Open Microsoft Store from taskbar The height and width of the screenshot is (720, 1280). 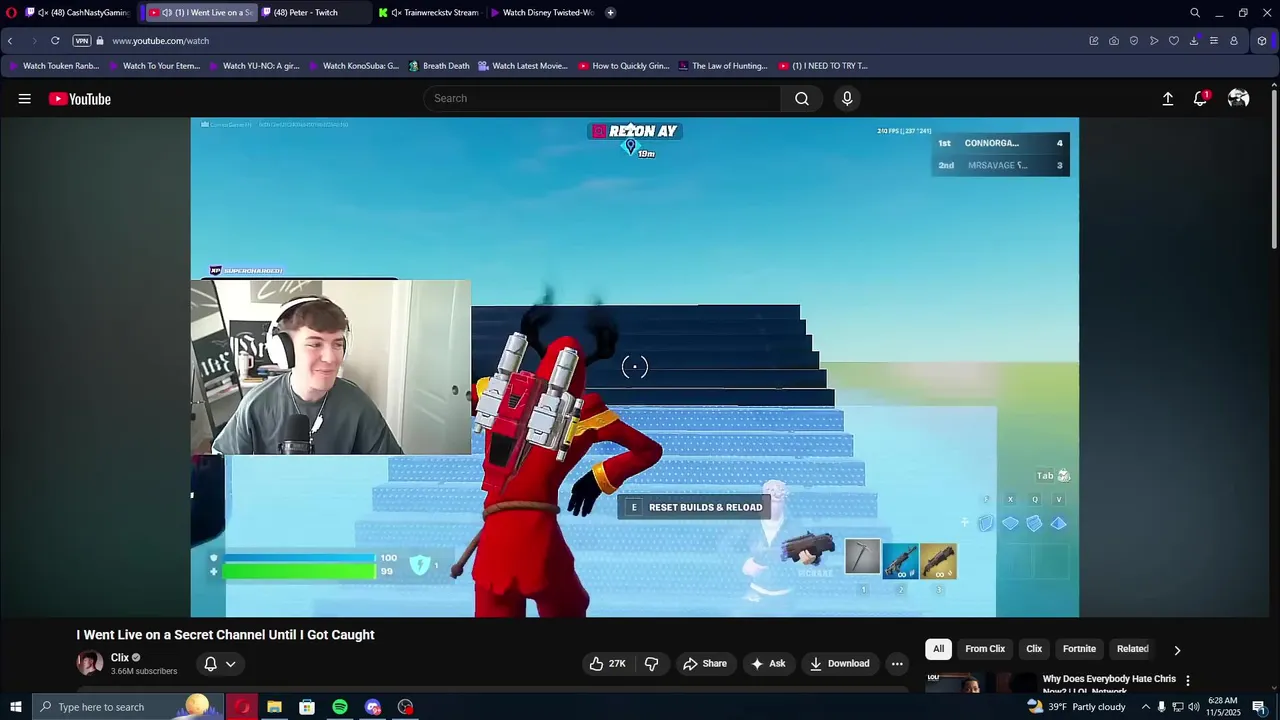(307, 707)
